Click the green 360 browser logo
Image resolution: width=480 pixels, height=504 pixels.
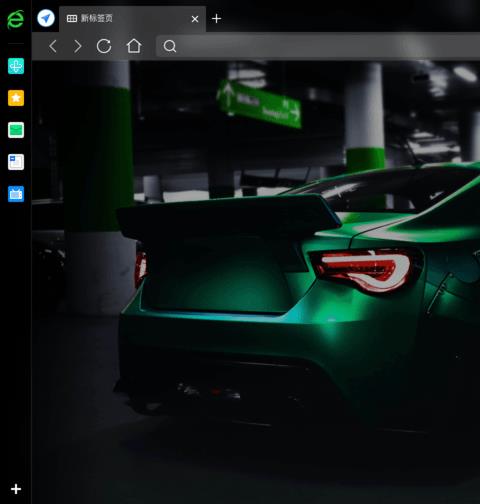(15, 19)
